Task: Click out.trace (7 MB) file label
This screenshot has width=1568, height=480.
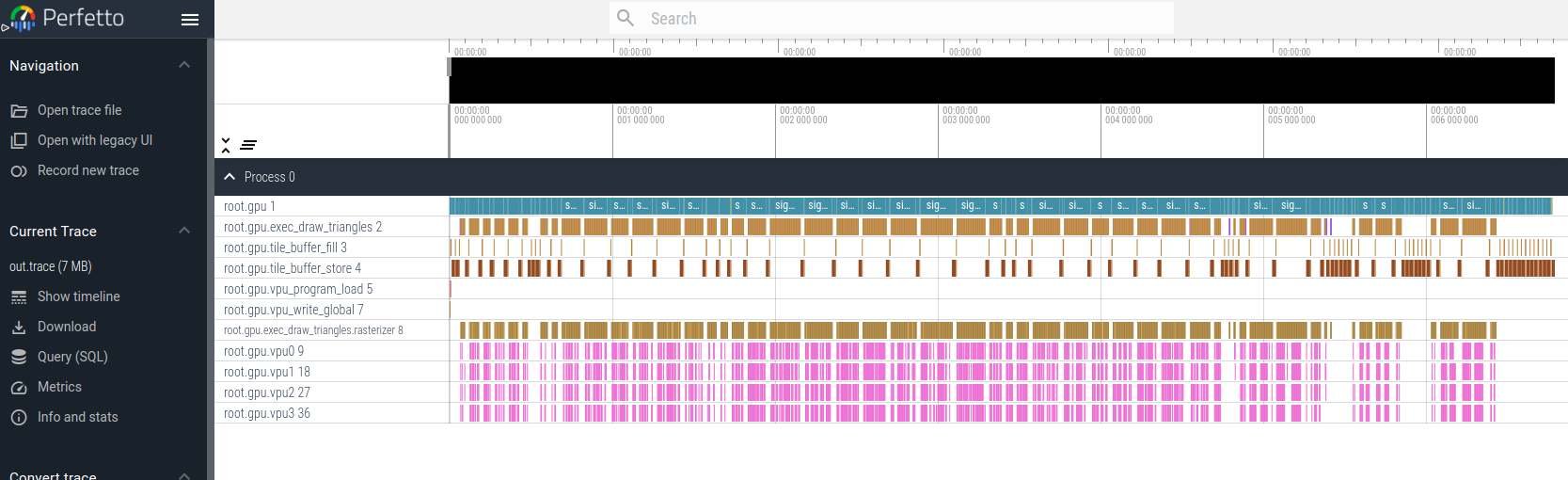Action: pyautogui.click(x=51, y=266)
